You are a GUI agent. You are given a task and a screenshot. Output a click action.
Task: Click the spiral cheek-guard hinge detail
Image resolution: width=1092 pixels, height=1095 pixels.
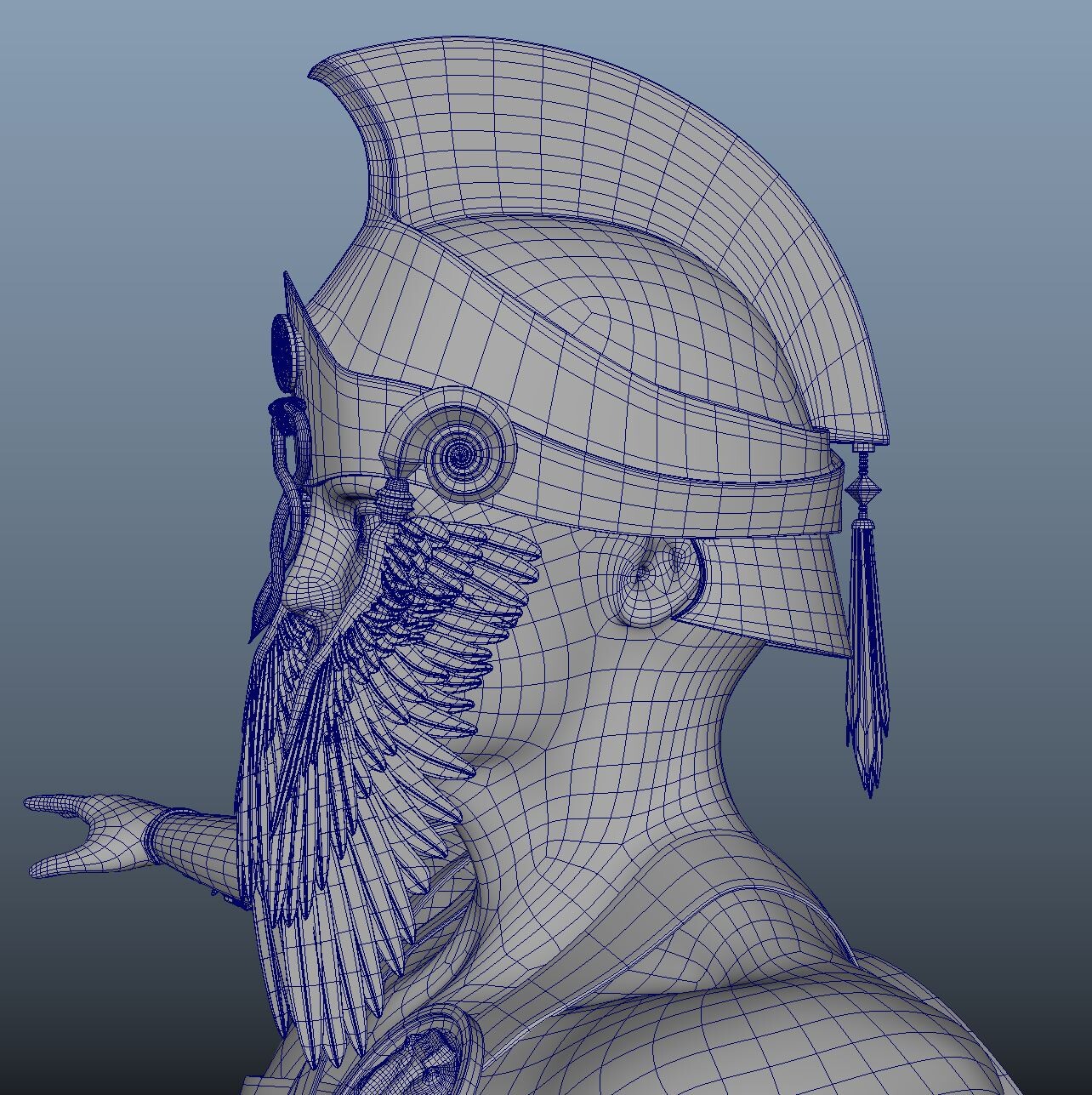coord(459,455)
